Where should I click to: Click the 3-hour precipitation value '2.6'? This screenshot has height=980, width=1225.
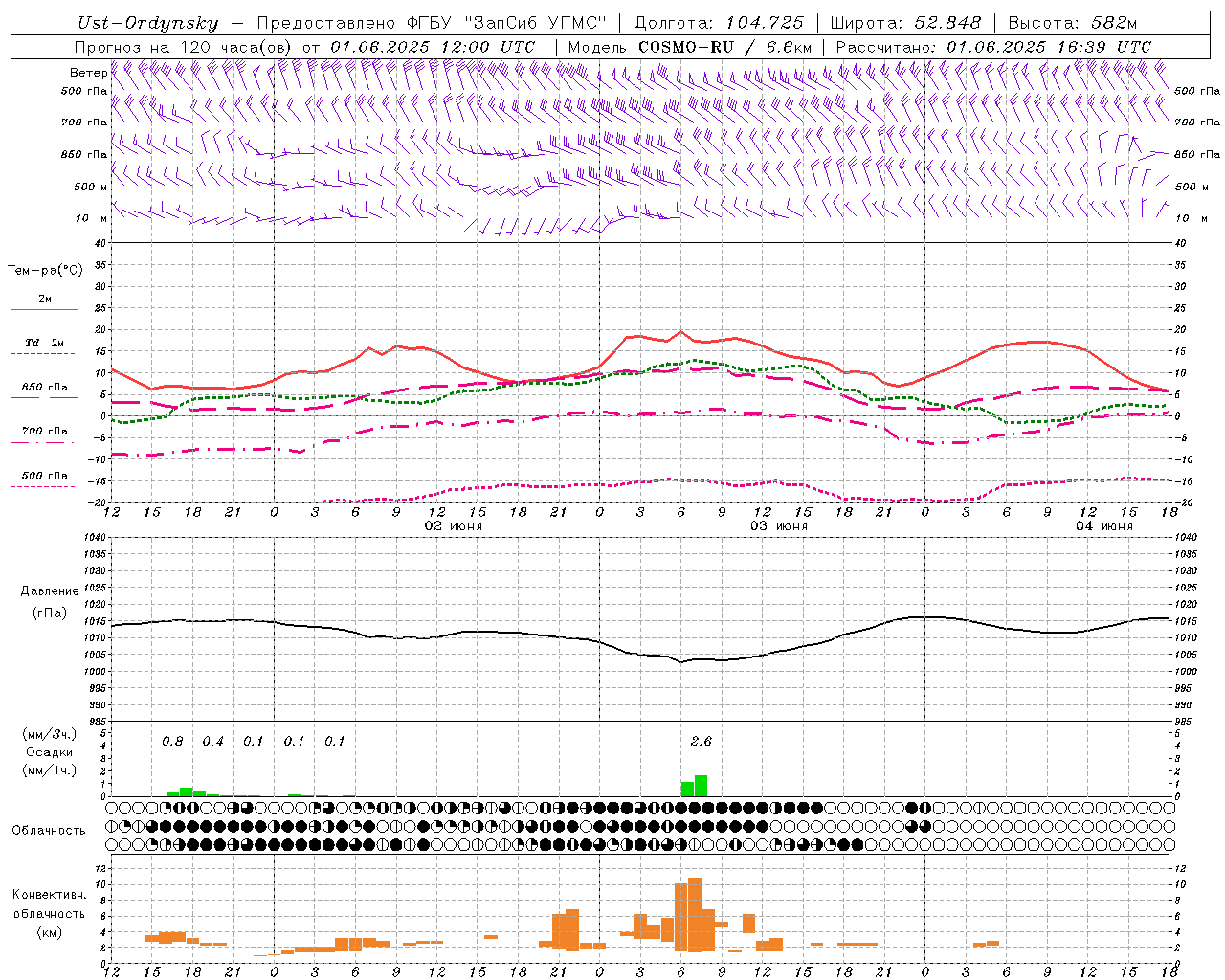pos(701,742)
